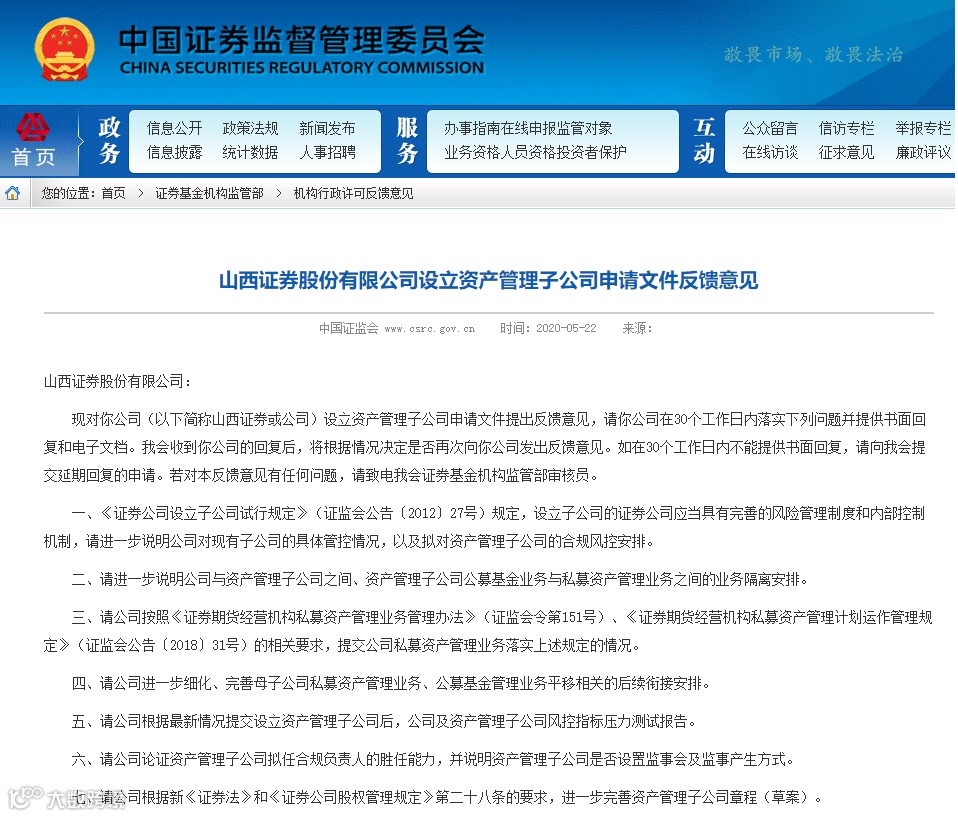The height and width of the screenshot is (817, 958).
Task: Open 举报专栏 link
Action: [x=923, y=128]
